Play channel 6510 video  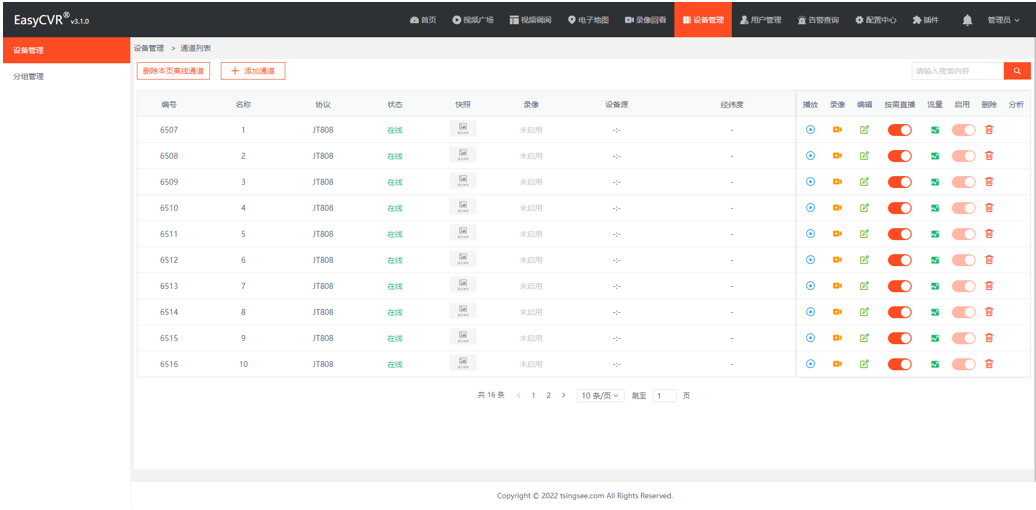(810, 208)
